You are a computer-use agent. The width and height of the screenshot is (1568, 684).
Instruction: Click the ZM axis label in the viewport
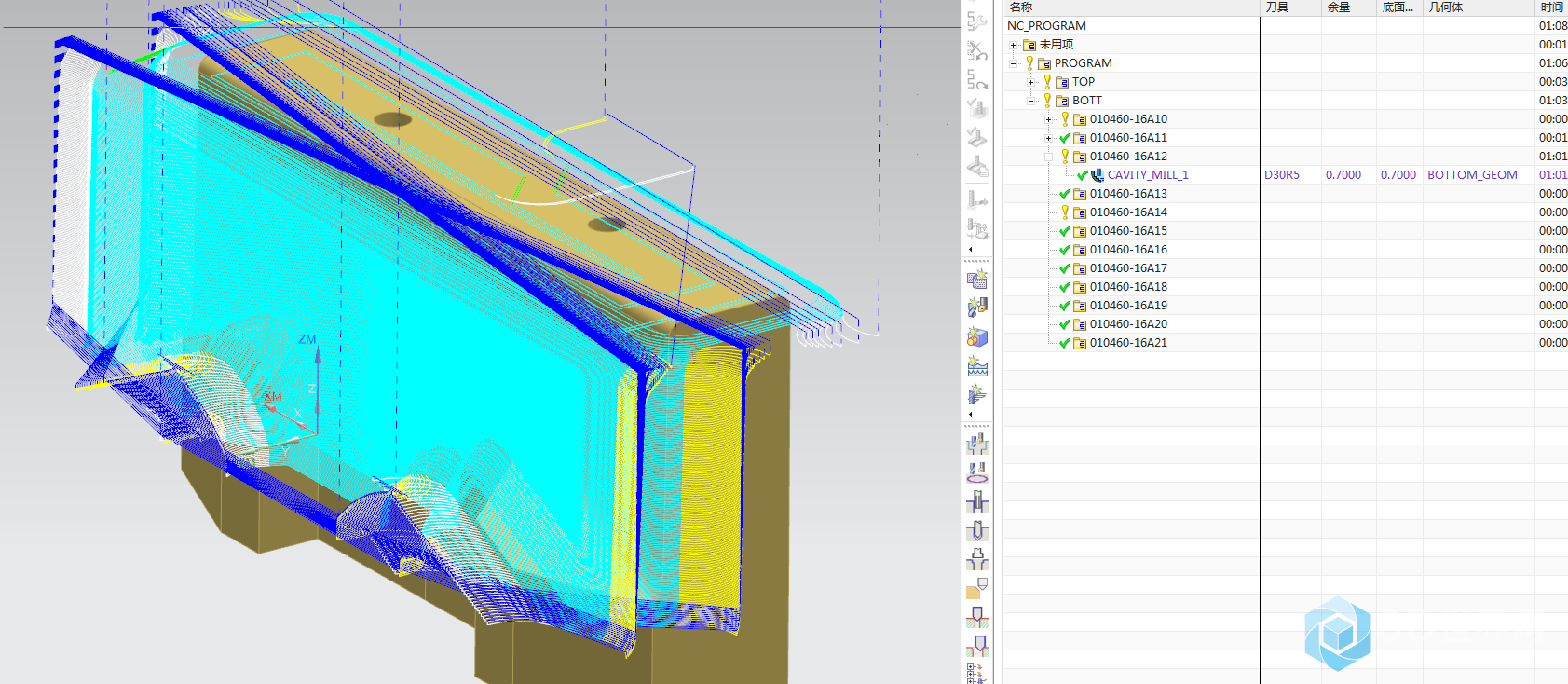click(307, 339)
